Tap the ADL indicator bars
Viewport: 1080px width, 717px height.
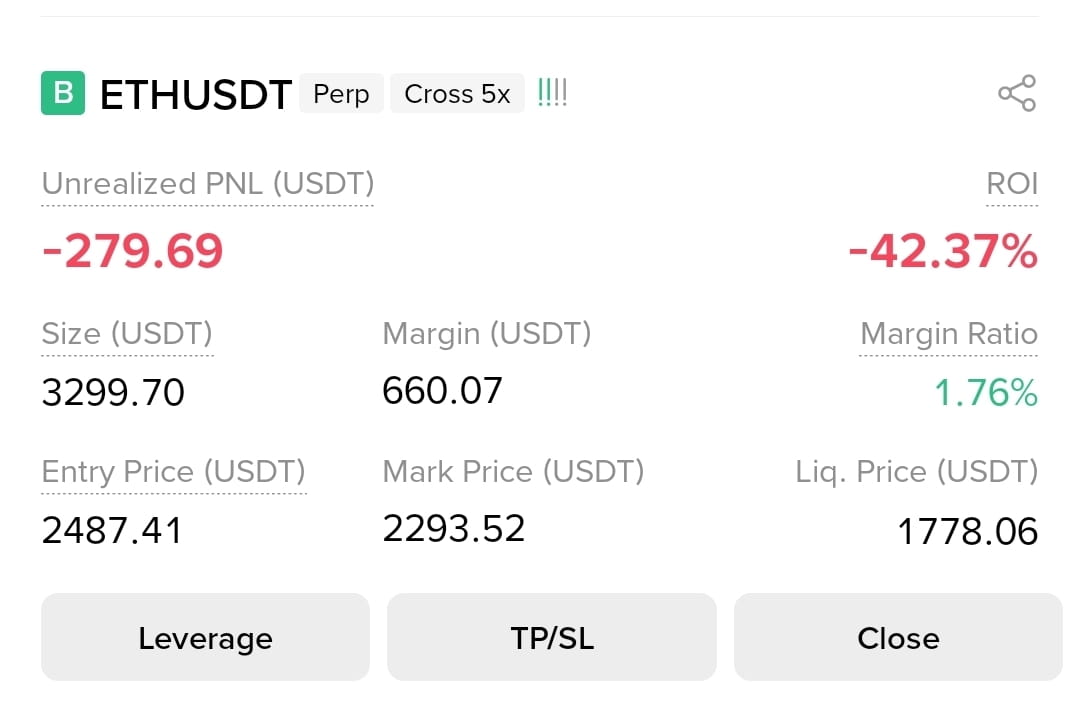tap(552, 92)
